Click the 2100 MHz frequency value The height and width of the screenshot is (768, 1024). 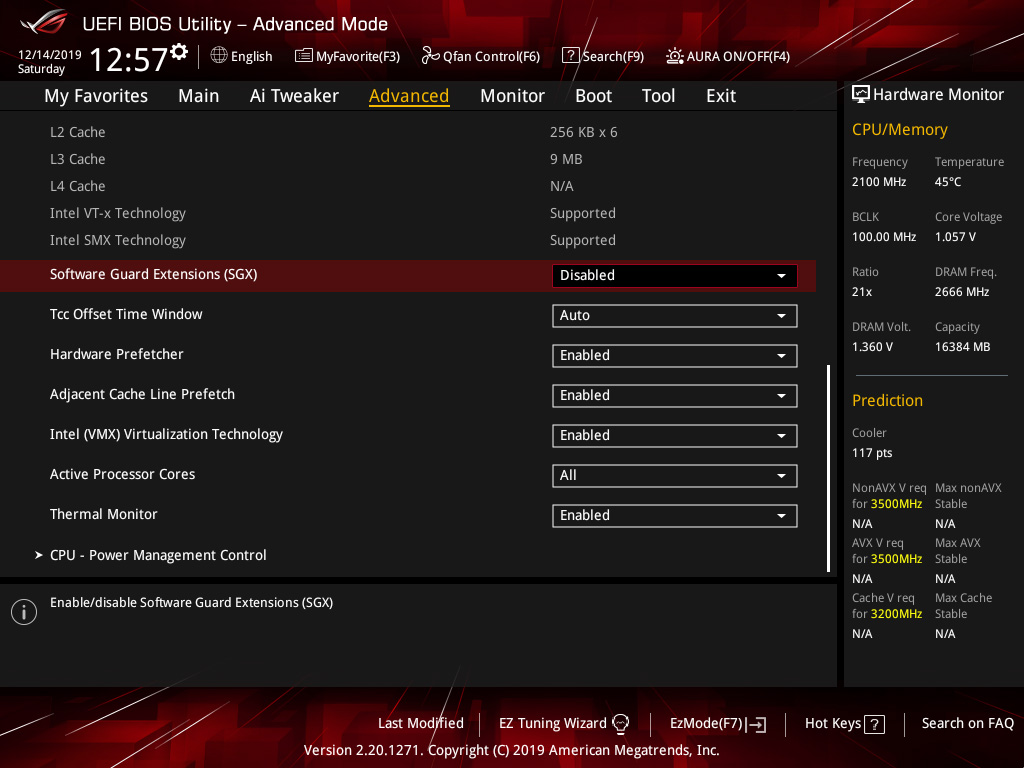pos(878,182)
